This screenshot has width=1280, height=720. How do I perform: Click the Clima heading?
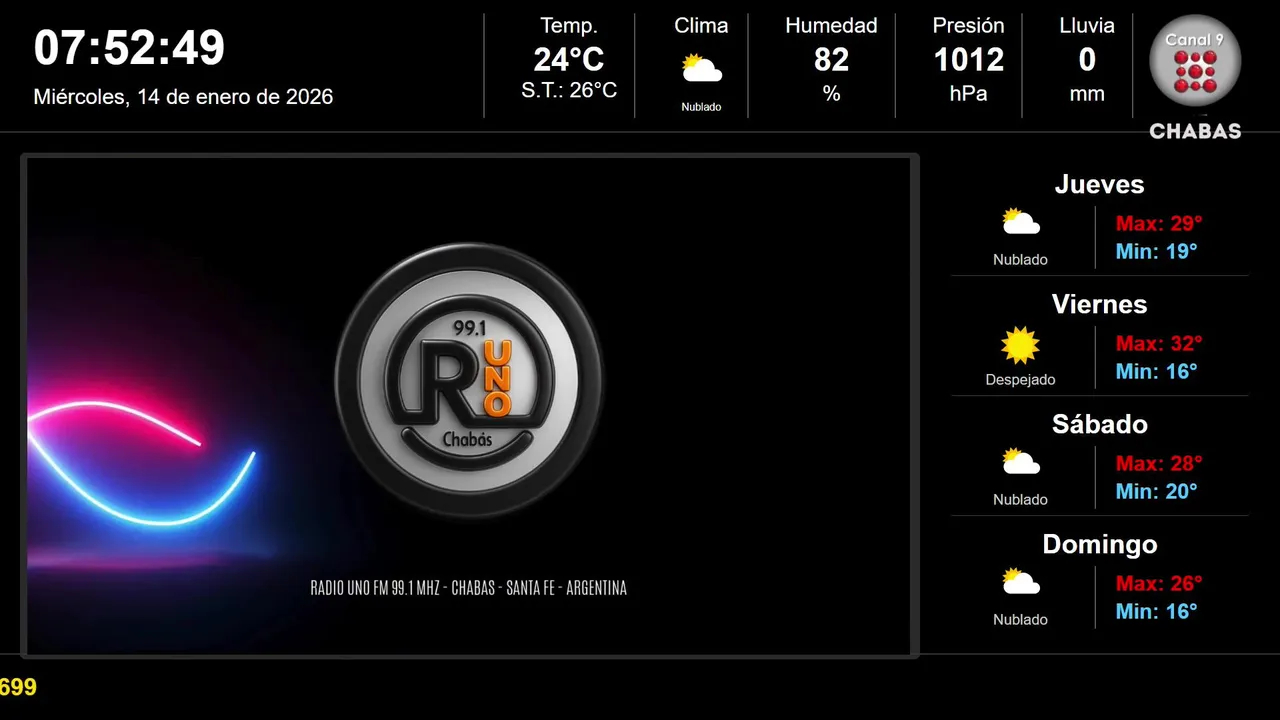701,26
